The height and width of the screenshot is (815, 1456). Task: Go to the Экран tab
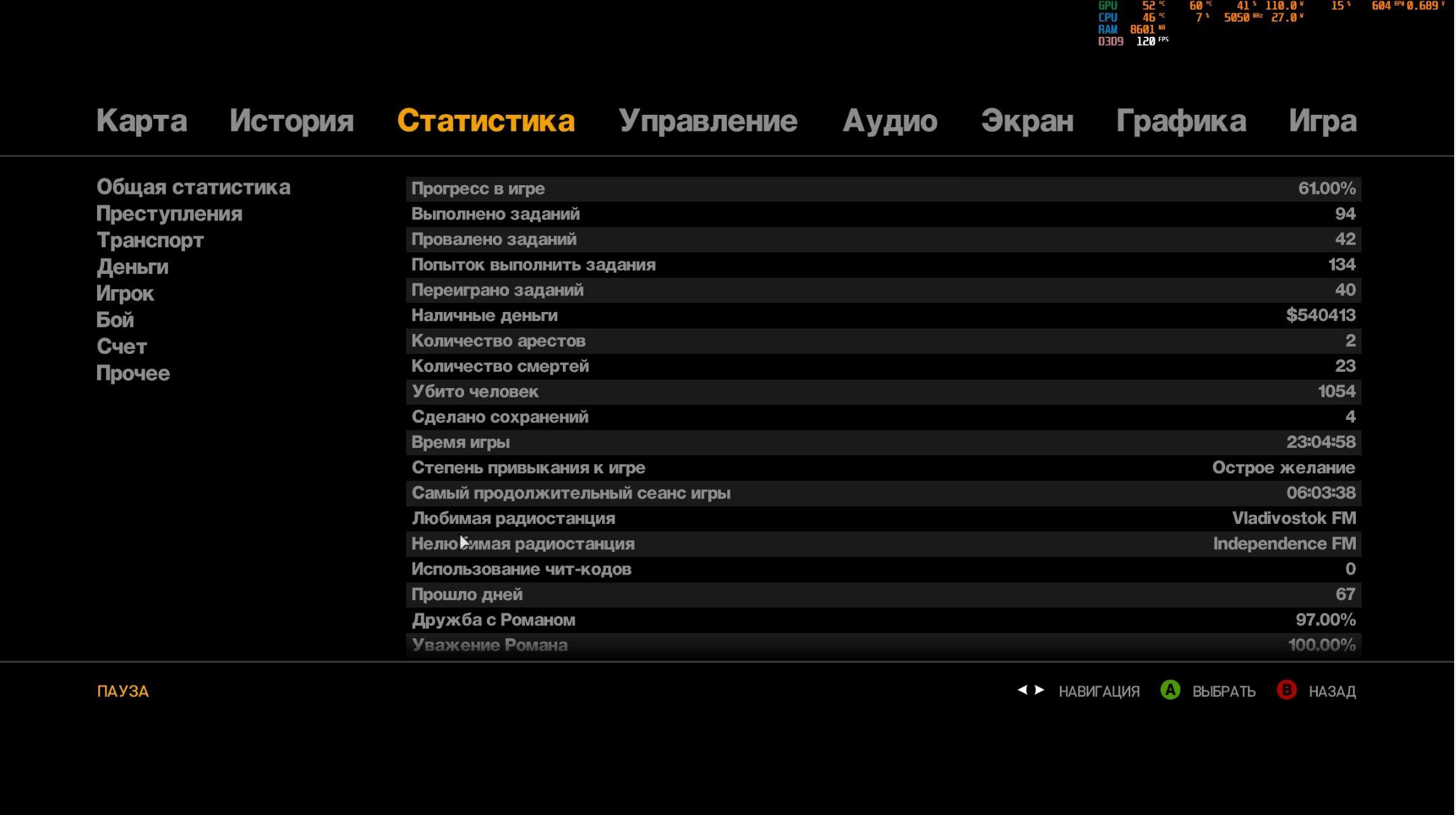point(1027,121)
